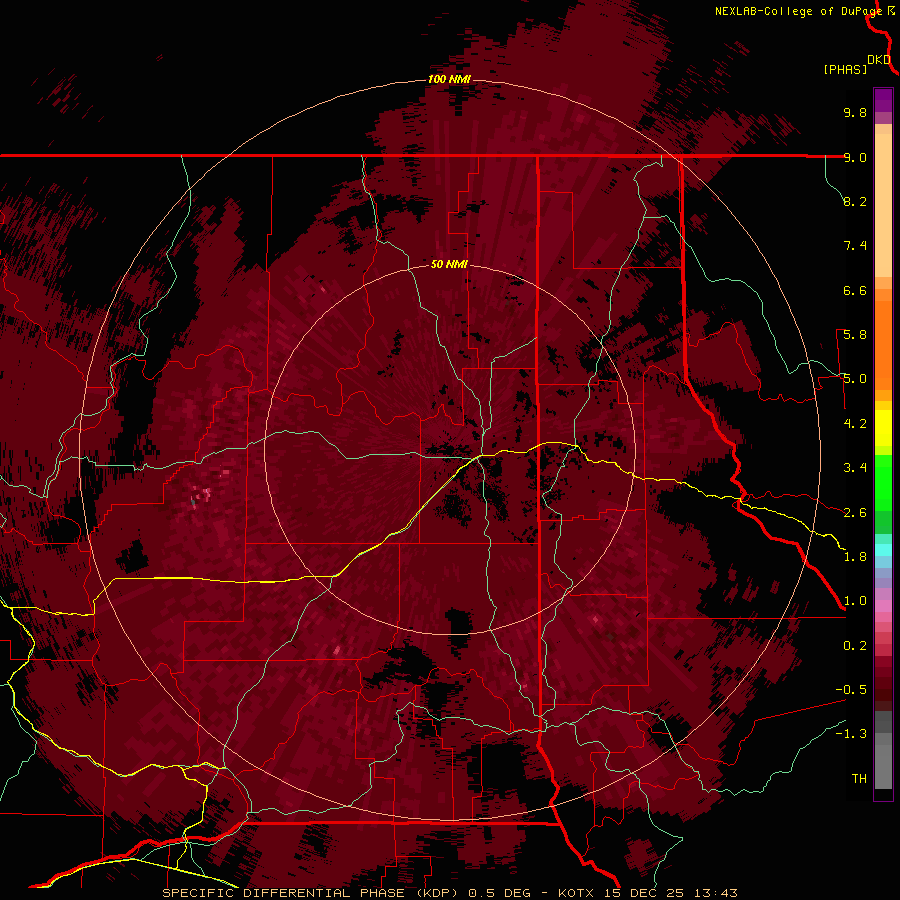This screenshot has width=900, height=900.
Task: Click the TH threshold label on the scale
Action: point(859,779)
